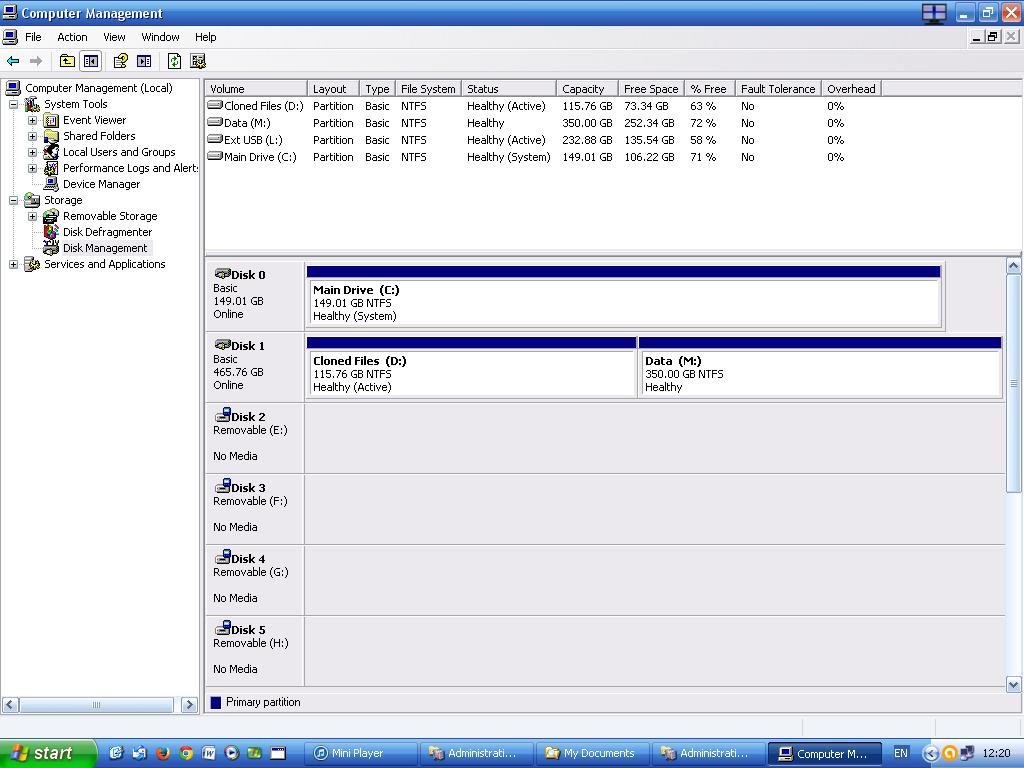The image size is (1024, 768).
Task: Expand the Event Viewer node
Action: [32, 120]
